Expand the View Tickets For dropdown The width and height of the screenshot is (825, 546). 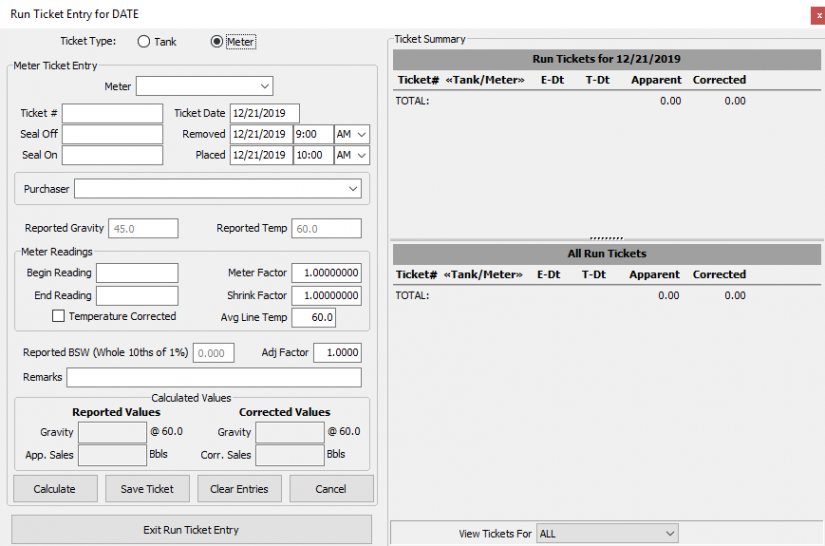click(607, 533)
